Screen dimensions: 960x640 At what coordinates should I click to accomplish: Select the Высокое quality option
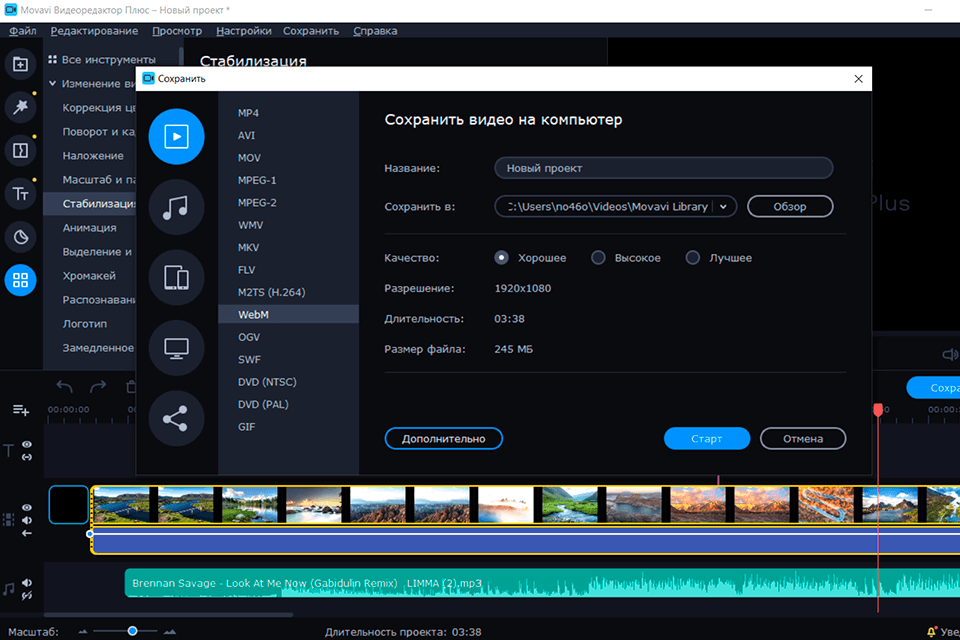coord(598,258)
